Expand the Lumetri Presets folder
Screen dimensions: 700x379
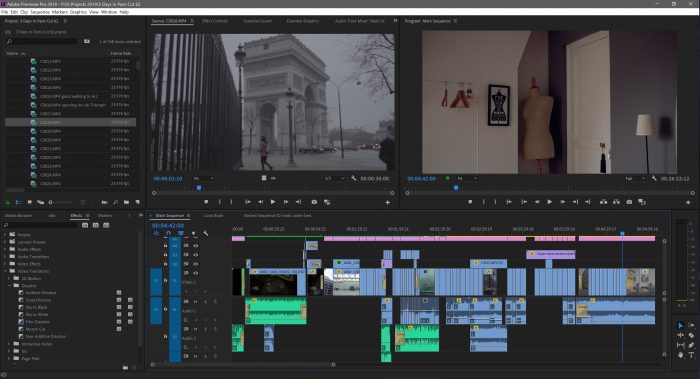[x=5, y=242]
